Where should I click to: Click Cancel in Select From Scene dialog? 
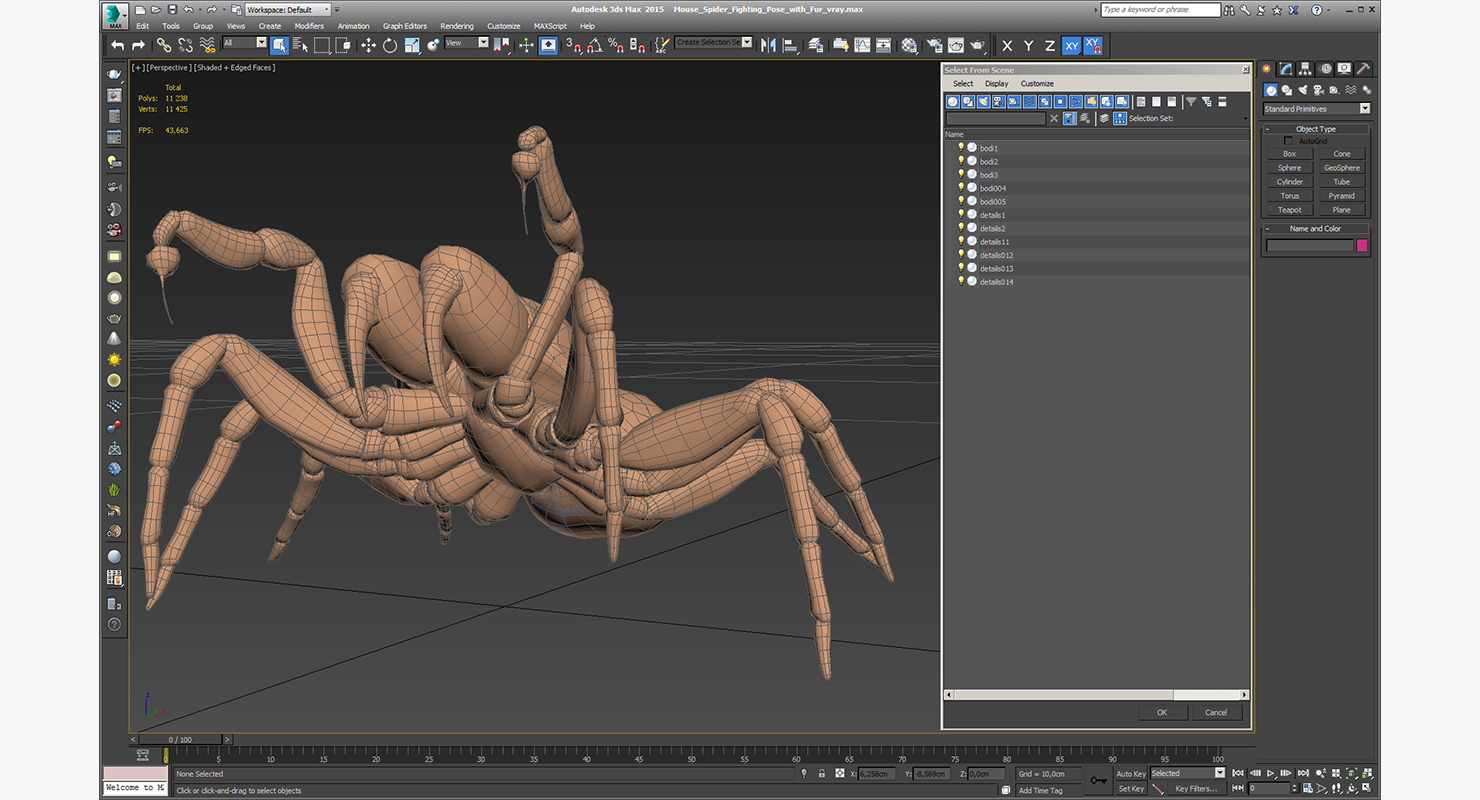click(1216, 712)
